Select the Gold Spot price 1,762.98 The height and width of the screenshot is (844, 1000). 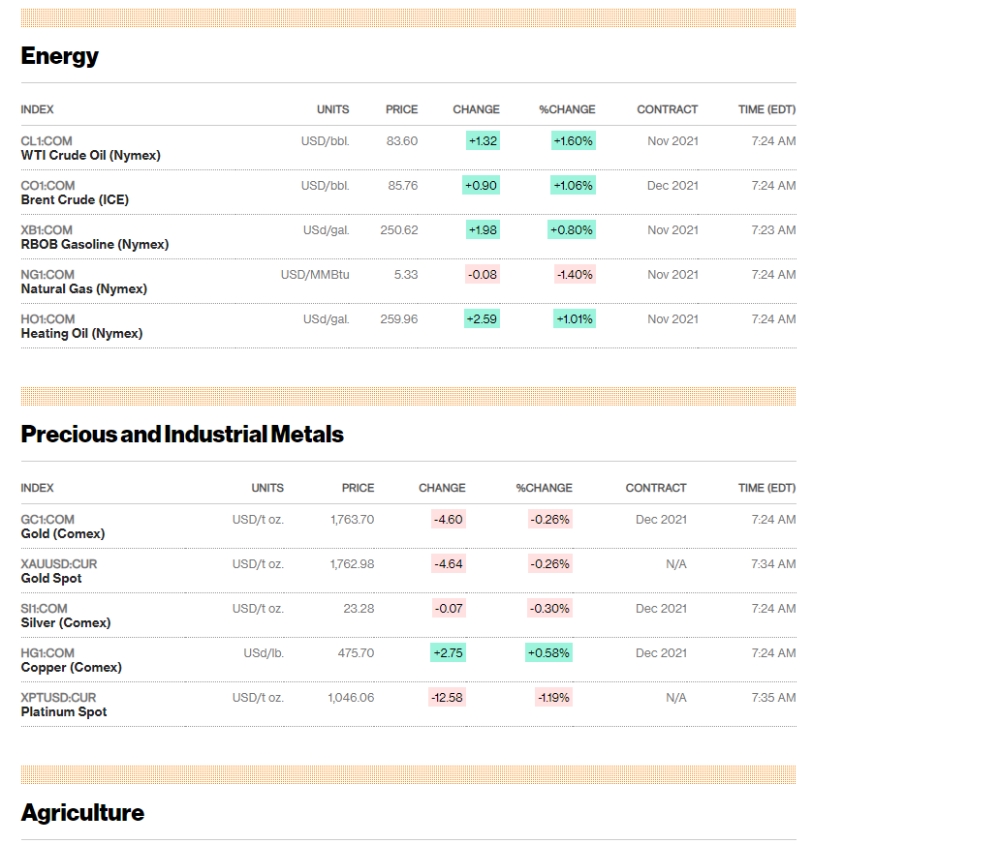coord(352,565)
